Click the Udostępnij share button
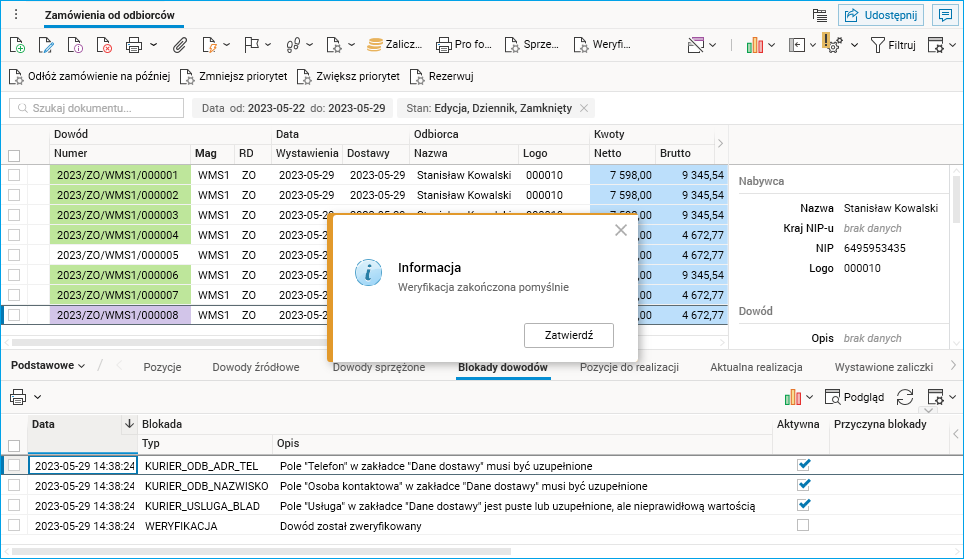This screenshot has width=964, height=559. pos(880,15)
